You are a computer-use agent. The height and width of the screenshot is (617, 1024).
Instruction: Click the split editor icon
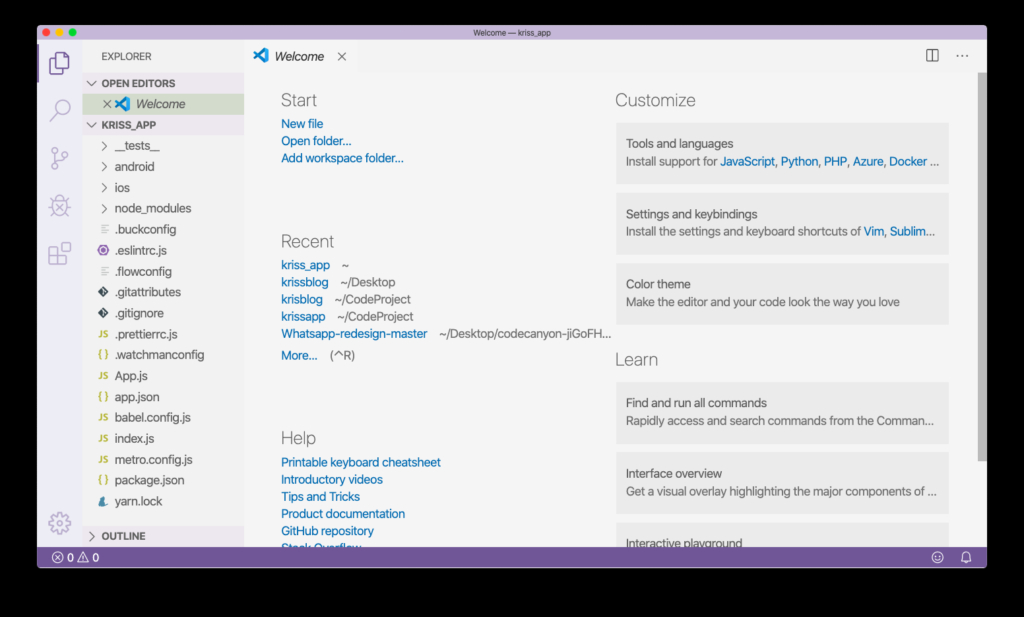932,56
